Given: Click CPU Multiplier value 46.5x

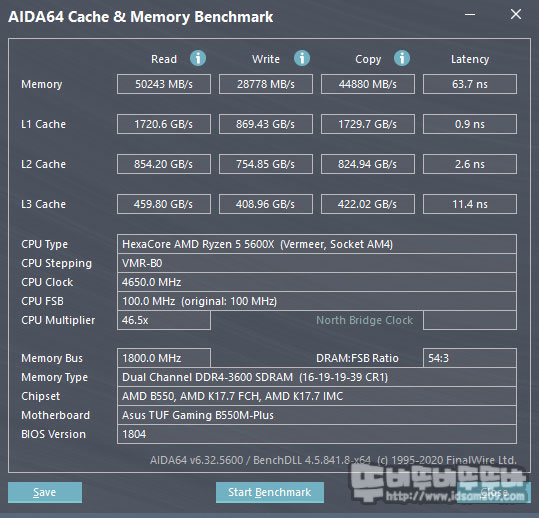Looking at the screenshot, I should pyautogui.click(x=164, y=320).
